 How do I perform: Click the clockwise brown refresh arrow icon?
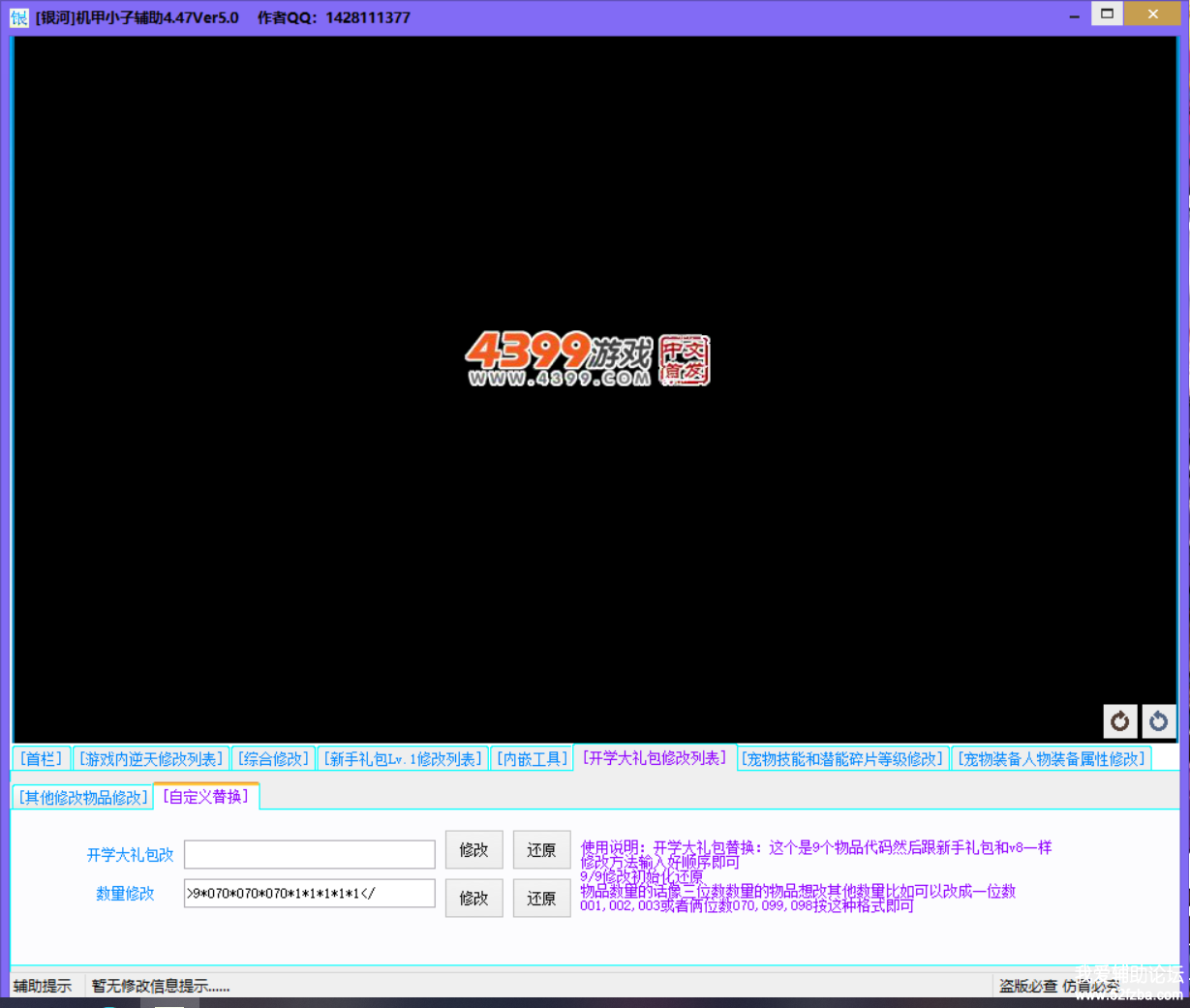coord(1120,721)
